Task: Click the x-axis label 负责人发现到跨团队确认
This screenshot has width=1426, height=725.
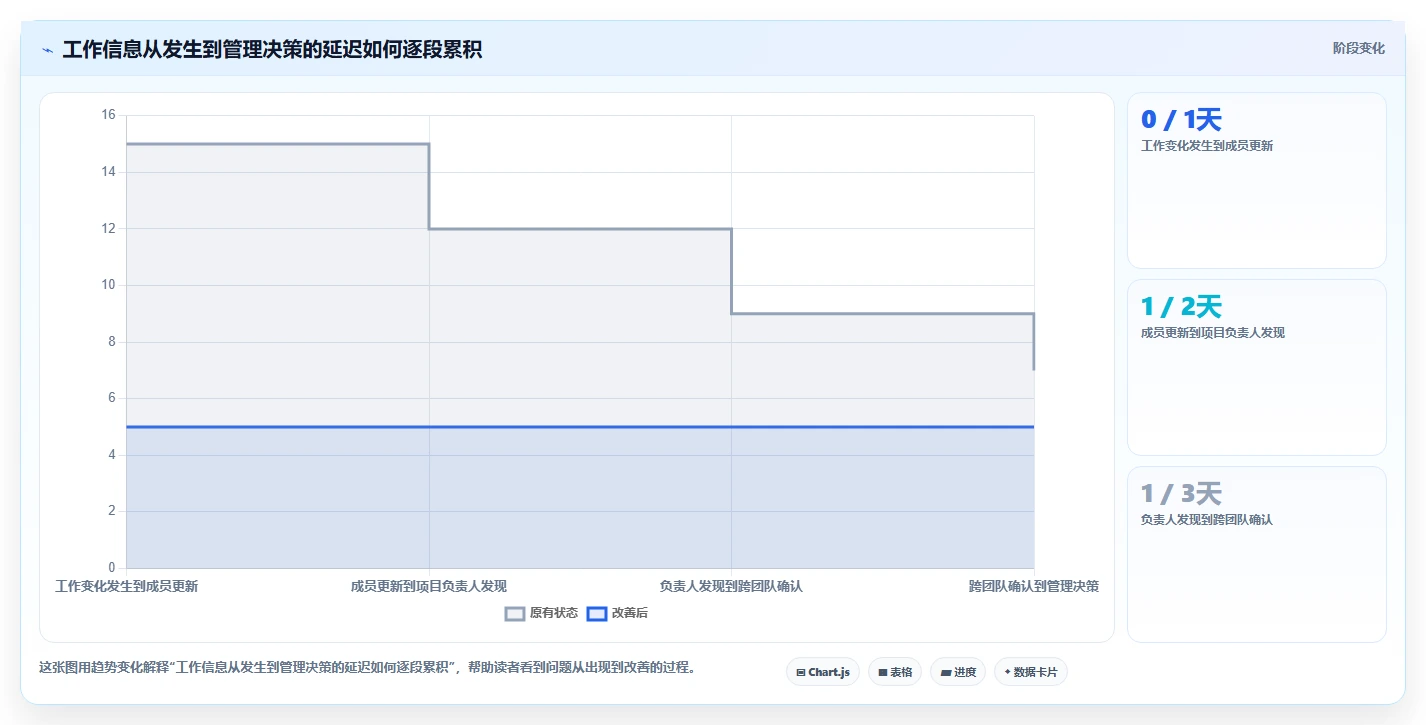Action: pos(731,586)
